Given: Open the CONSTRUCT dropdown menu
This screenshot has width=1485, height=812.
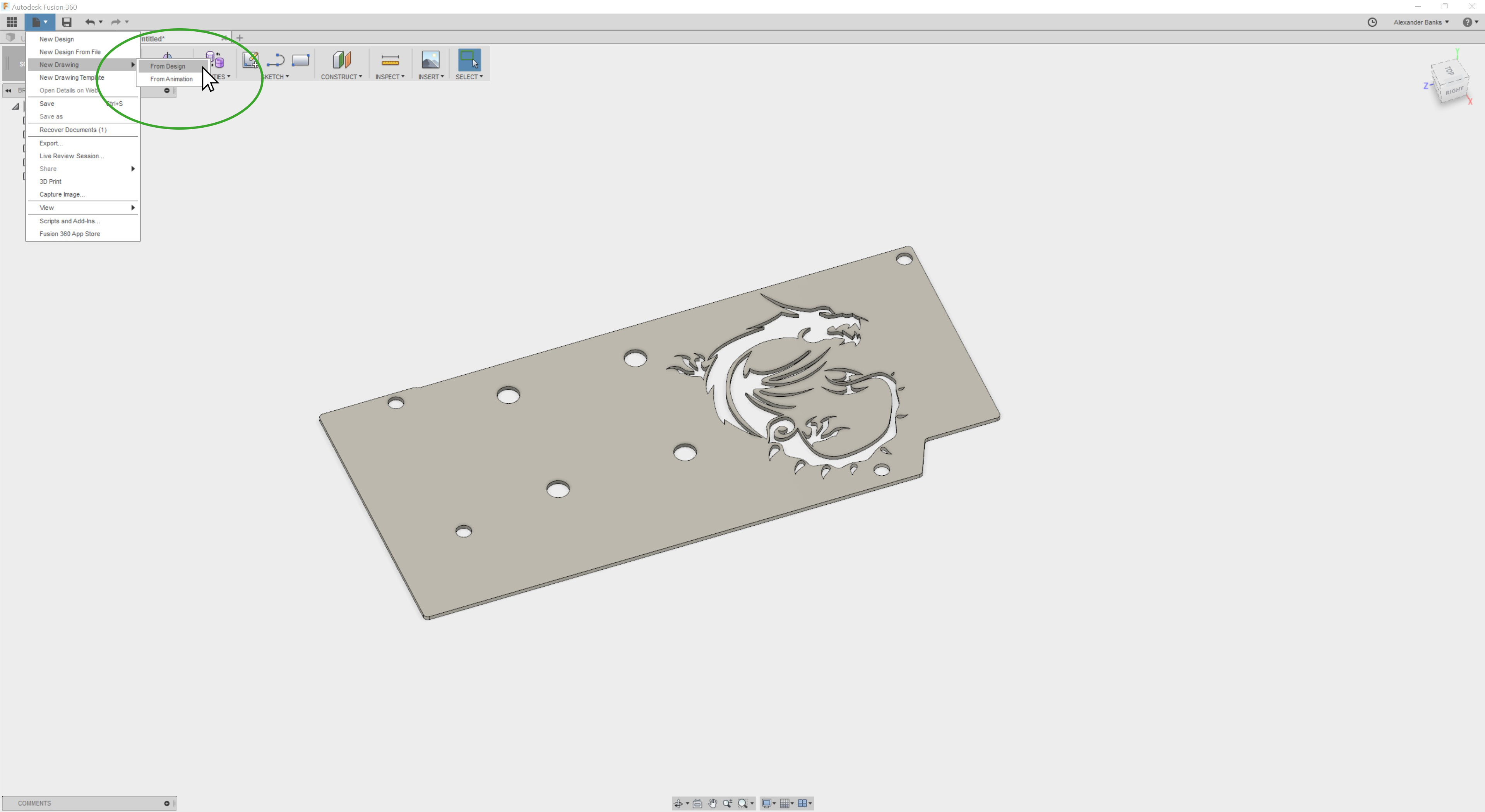Looking at the screenshot, I should coord(341,77).
